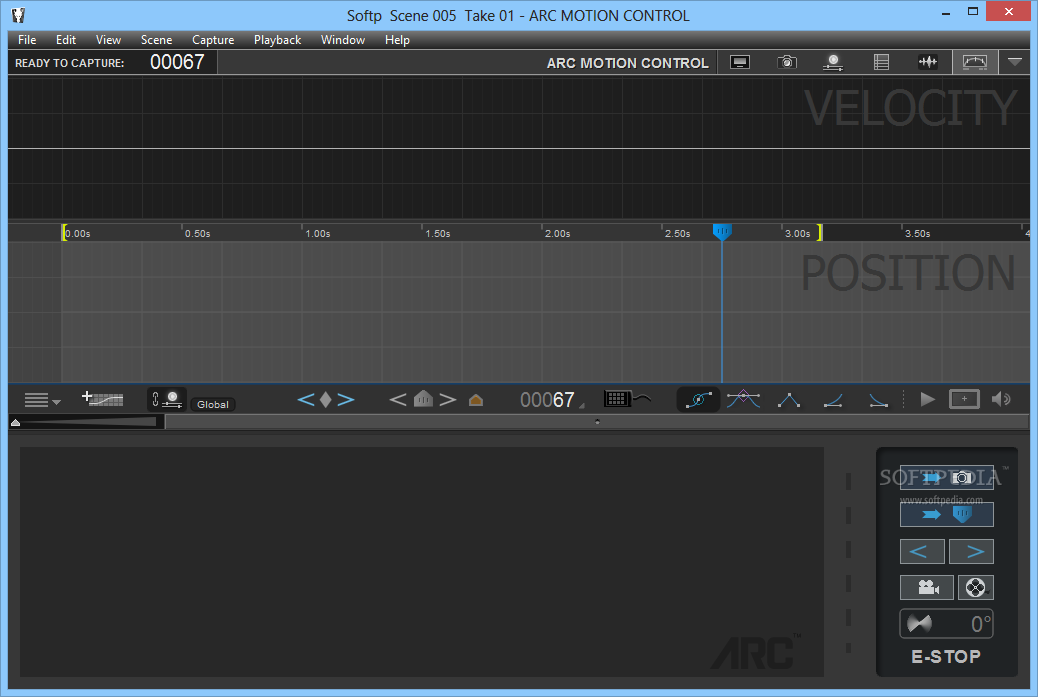The height and width of the screenshot is (697, 1038).
Task: Click the move-to-camera shoot button
Action: 947,477
